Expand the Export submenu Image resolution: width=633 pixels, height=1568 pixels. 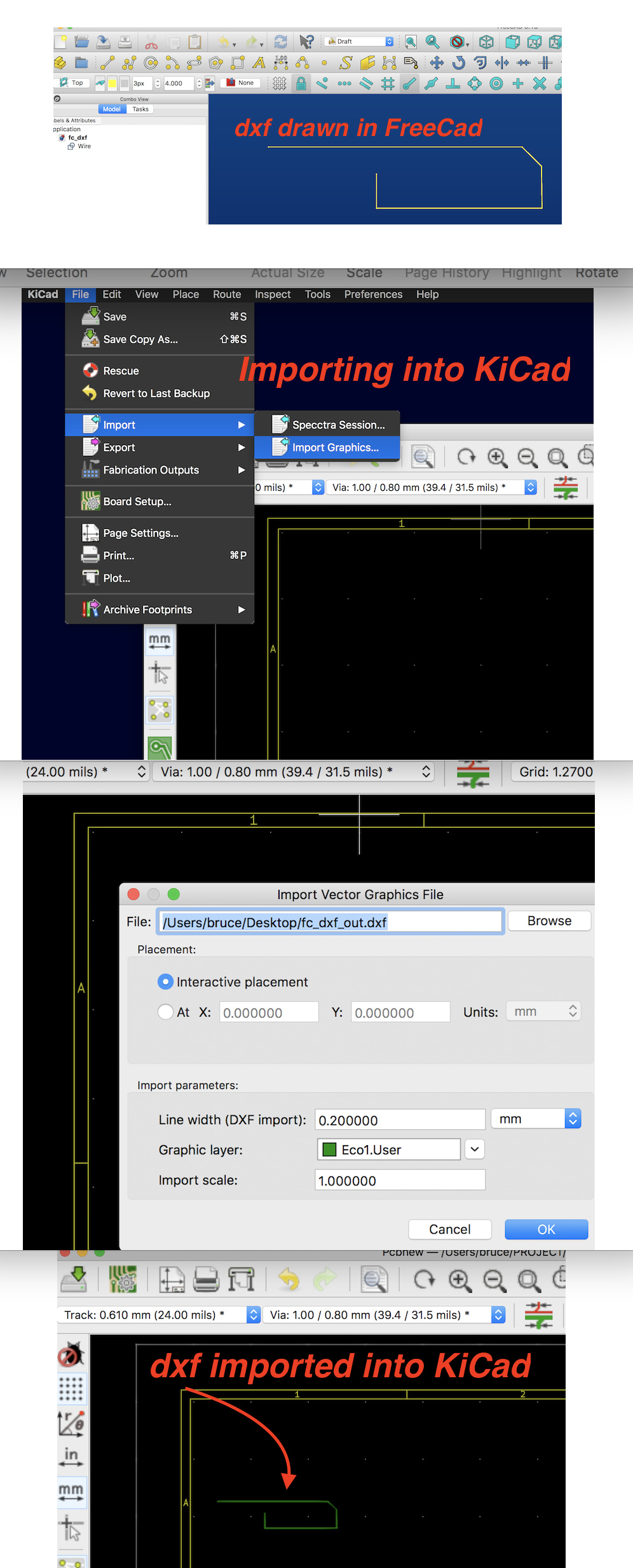click(160, 447)
